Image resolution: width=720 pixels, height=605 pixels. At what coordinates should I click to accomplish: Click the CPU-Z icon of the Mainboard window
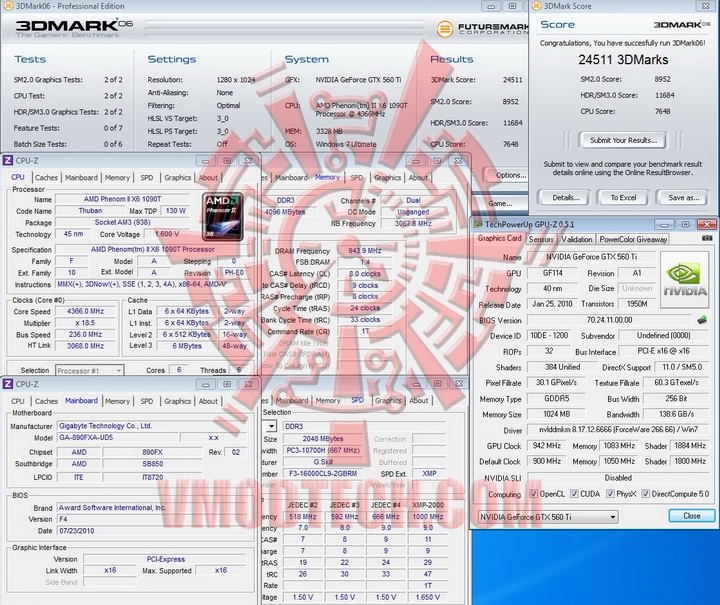tap(8, 384)
